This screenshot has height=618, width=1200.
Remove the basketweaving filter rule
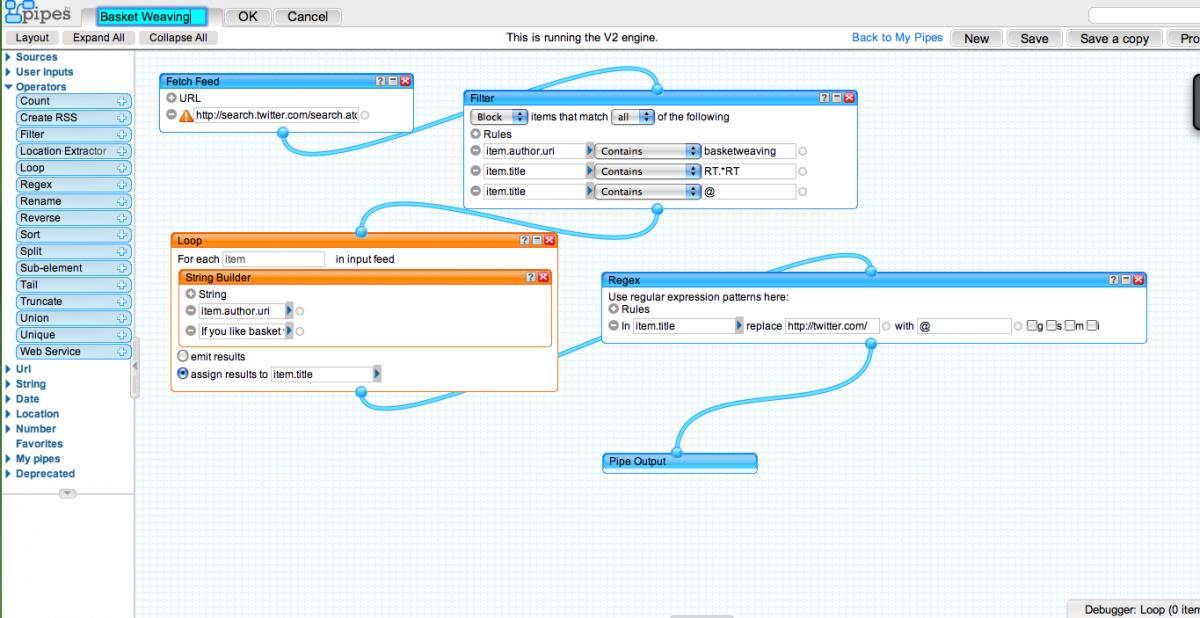(x=475, y=151)
